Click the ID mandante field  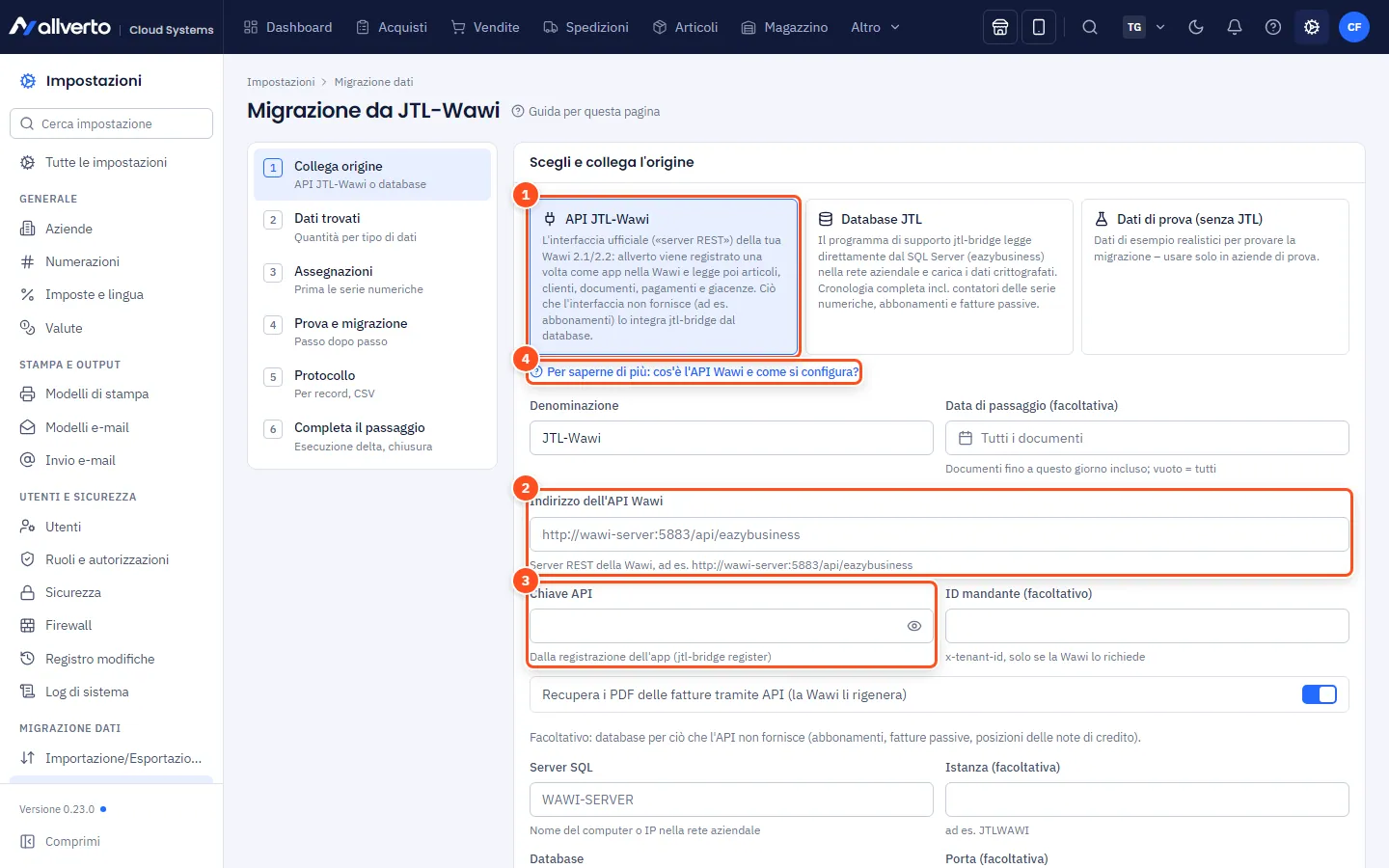[x=1147, y=626]
